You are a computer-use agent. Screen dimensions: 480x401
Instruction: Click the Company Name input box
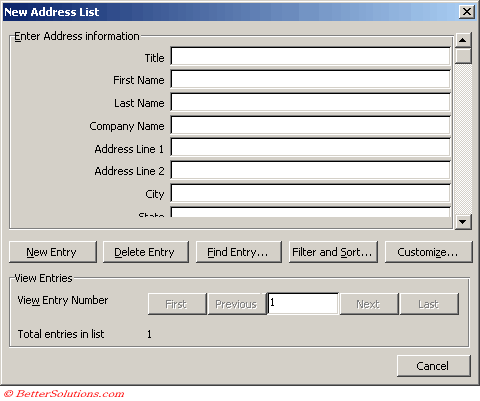310,125
